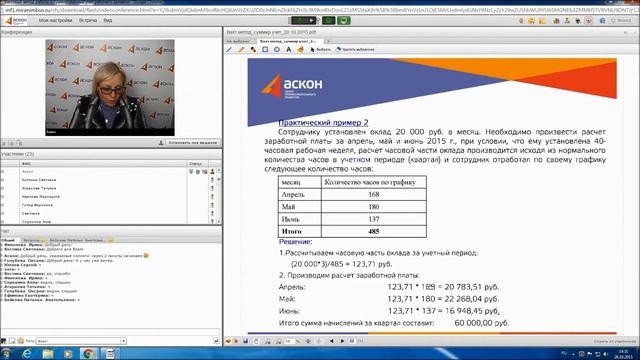The height and width of the screenshot is (360, 640).
Task: Open media player from taskbar
Action: tap(68, 353)
